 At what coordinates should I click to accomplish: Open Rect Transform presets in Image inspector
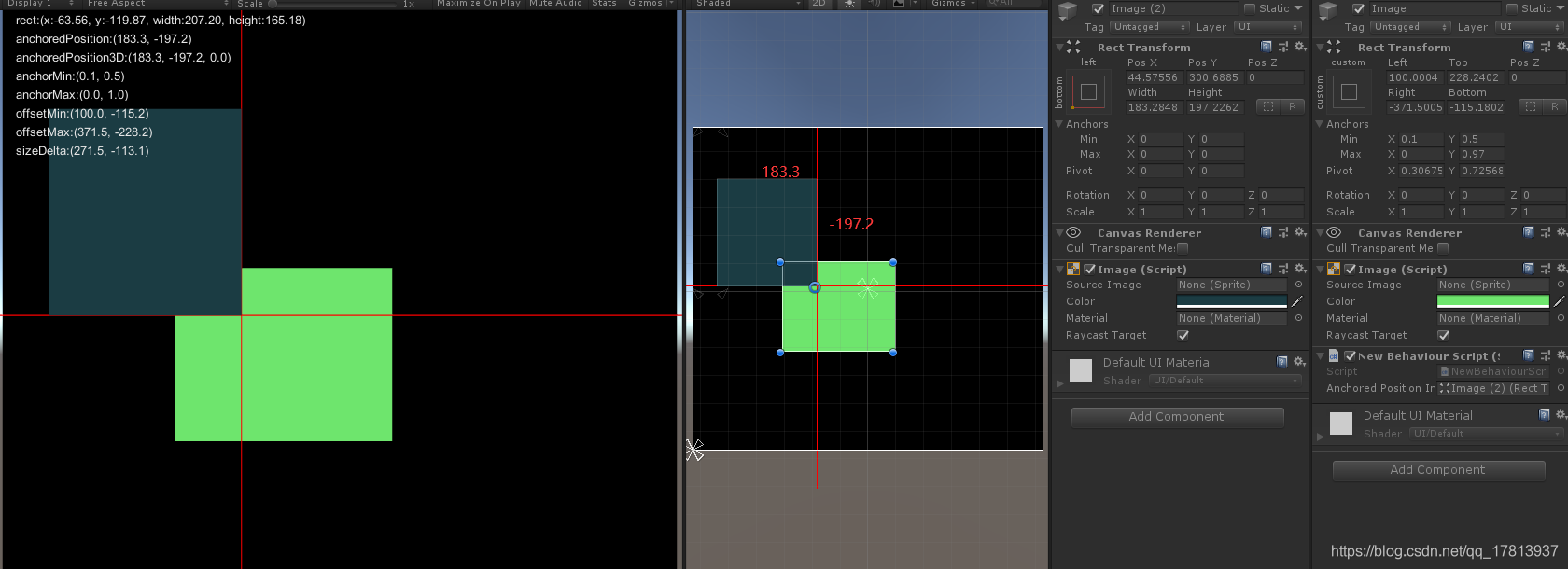pyautogui.click(x=1545, y=47)
